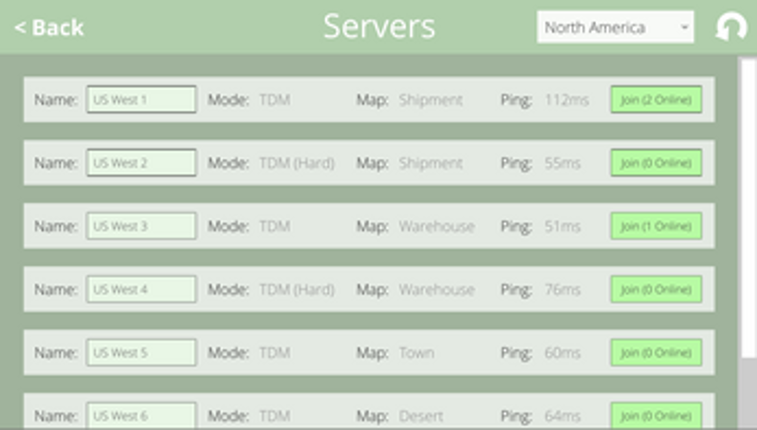757x430 pixels.
Task: Click the US West 2 name field
Action: pyautogui.click(x=141, y=163)
